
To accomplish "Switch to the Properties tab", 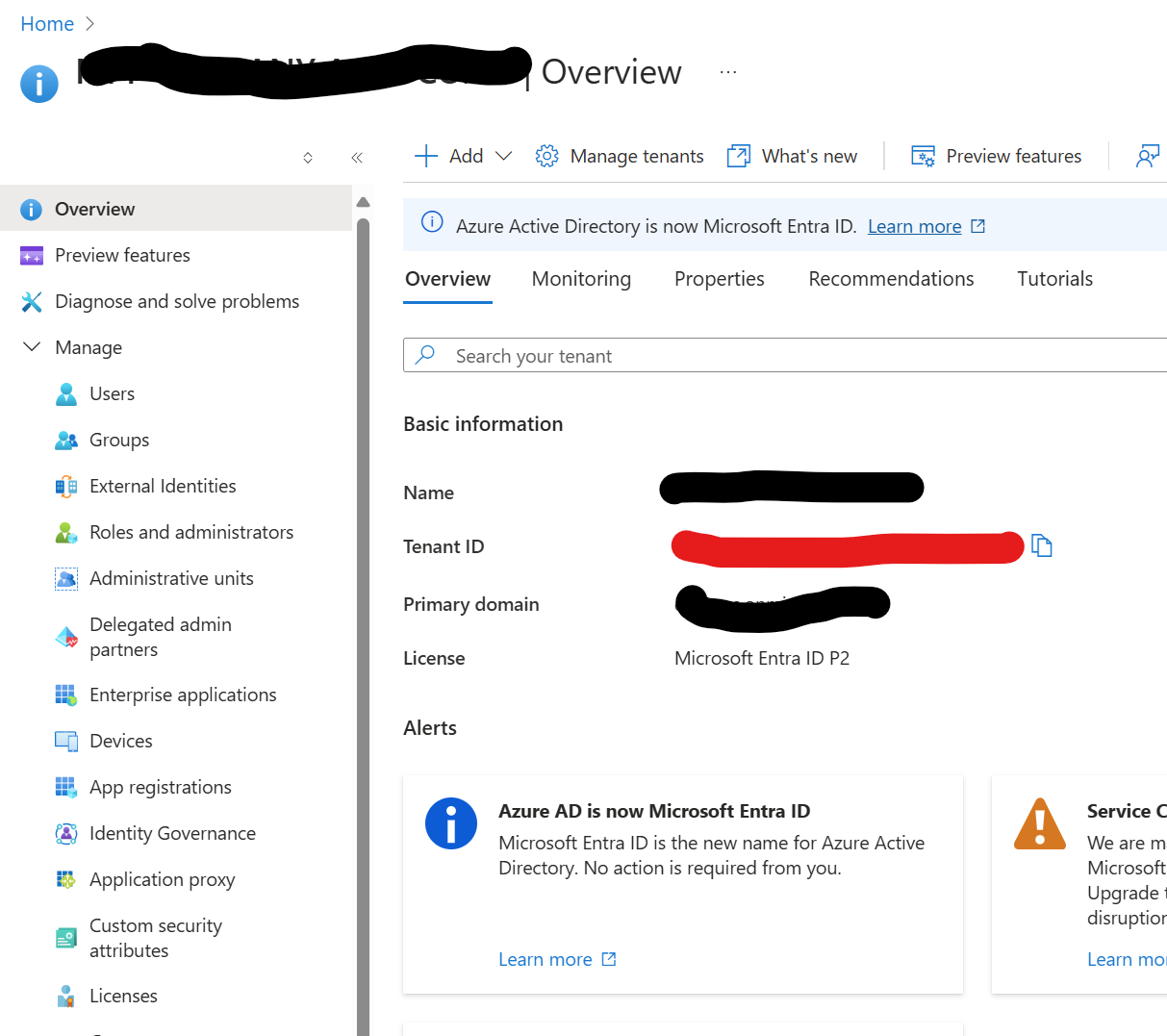I will click(720, 279).
